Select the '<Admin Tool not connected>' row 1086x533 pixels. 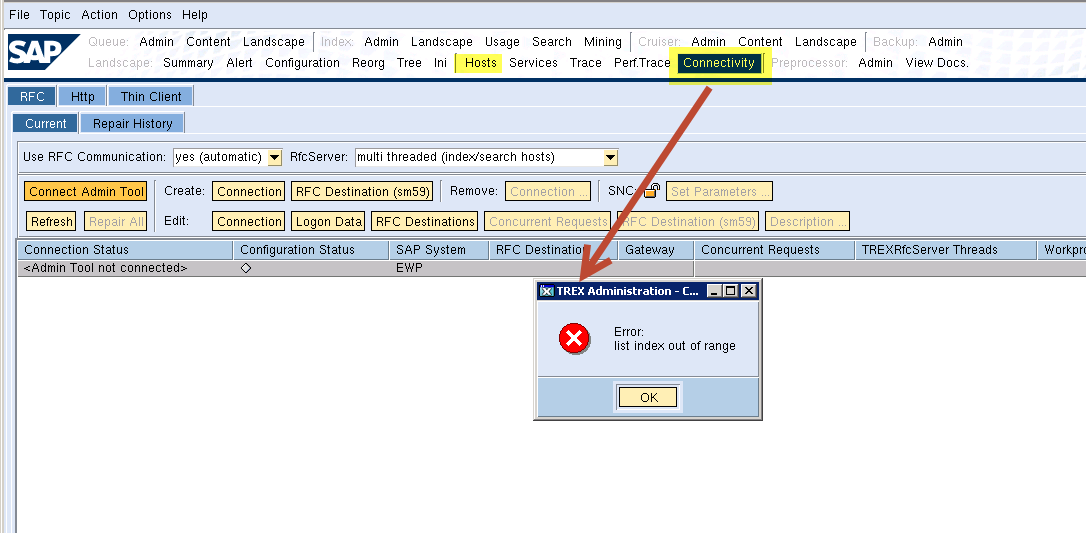coord(552,269)
